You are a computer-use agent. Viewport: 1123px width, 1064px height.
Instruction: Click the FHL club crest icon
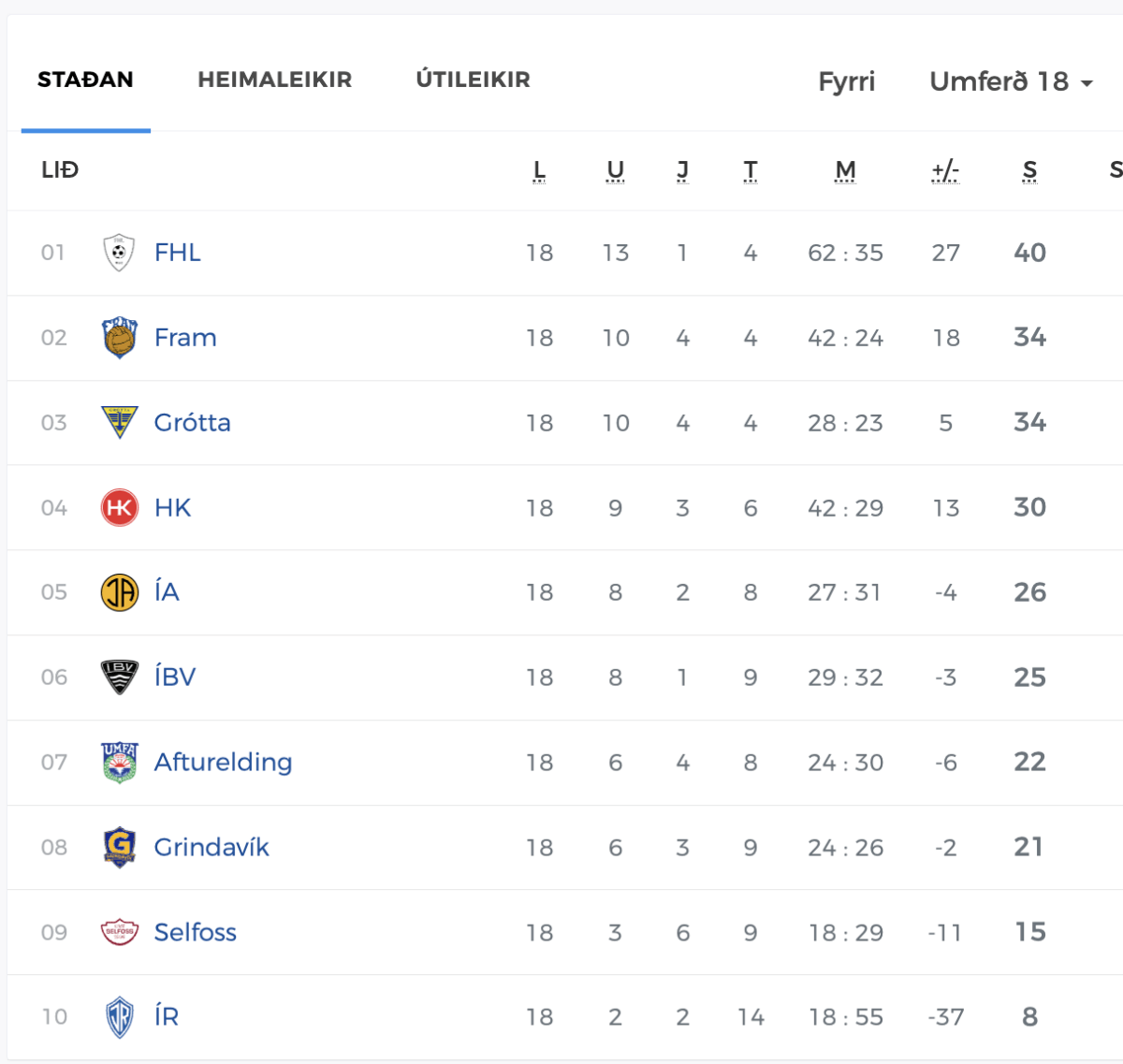(119, 253)
